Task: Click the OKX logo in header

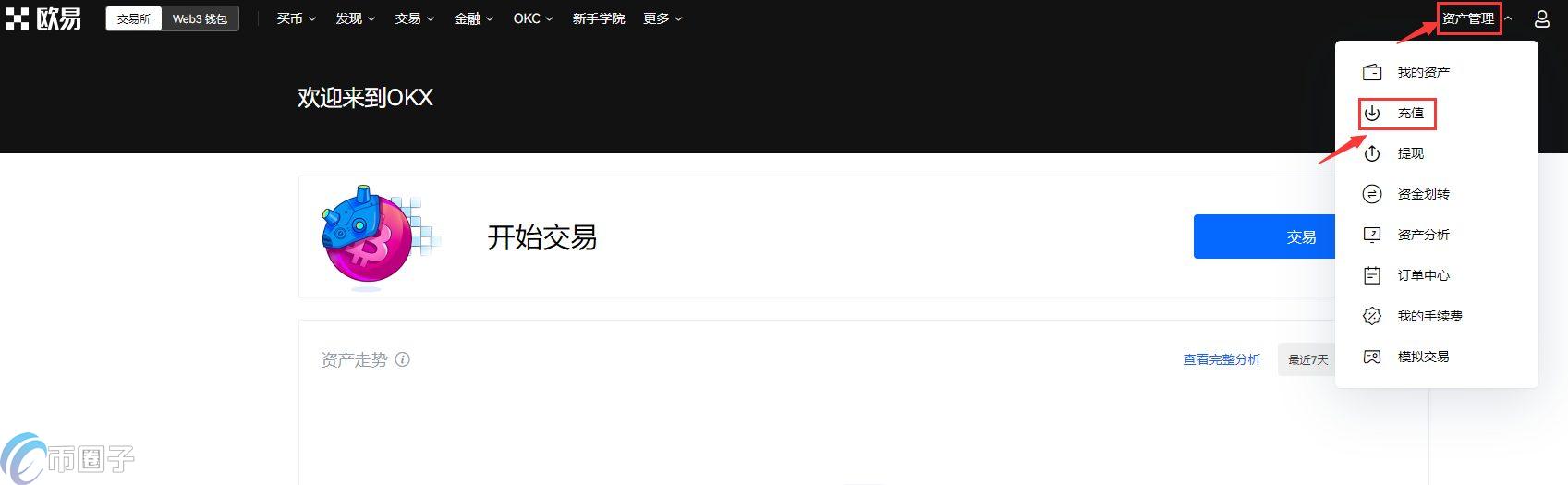Action: coord(43,18)
